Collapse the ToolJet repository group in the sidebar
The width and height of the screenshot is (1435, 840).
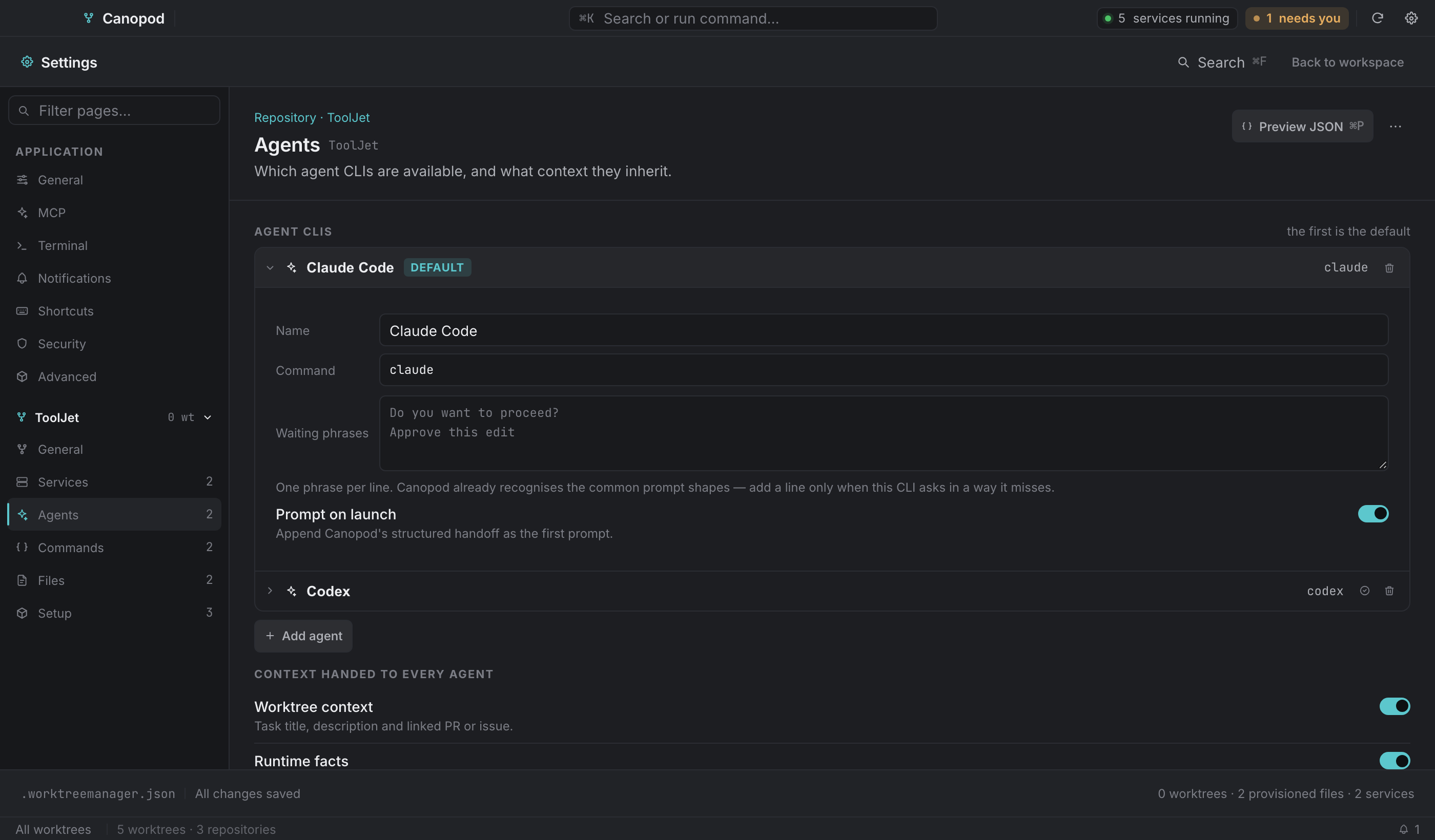(208, 417)
